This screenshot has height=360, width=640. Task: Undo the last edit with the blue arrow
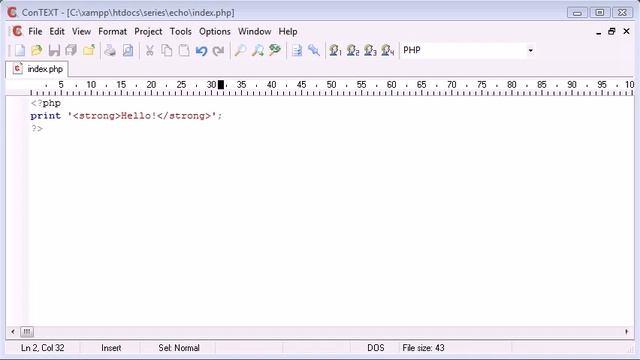coord(201,51)
